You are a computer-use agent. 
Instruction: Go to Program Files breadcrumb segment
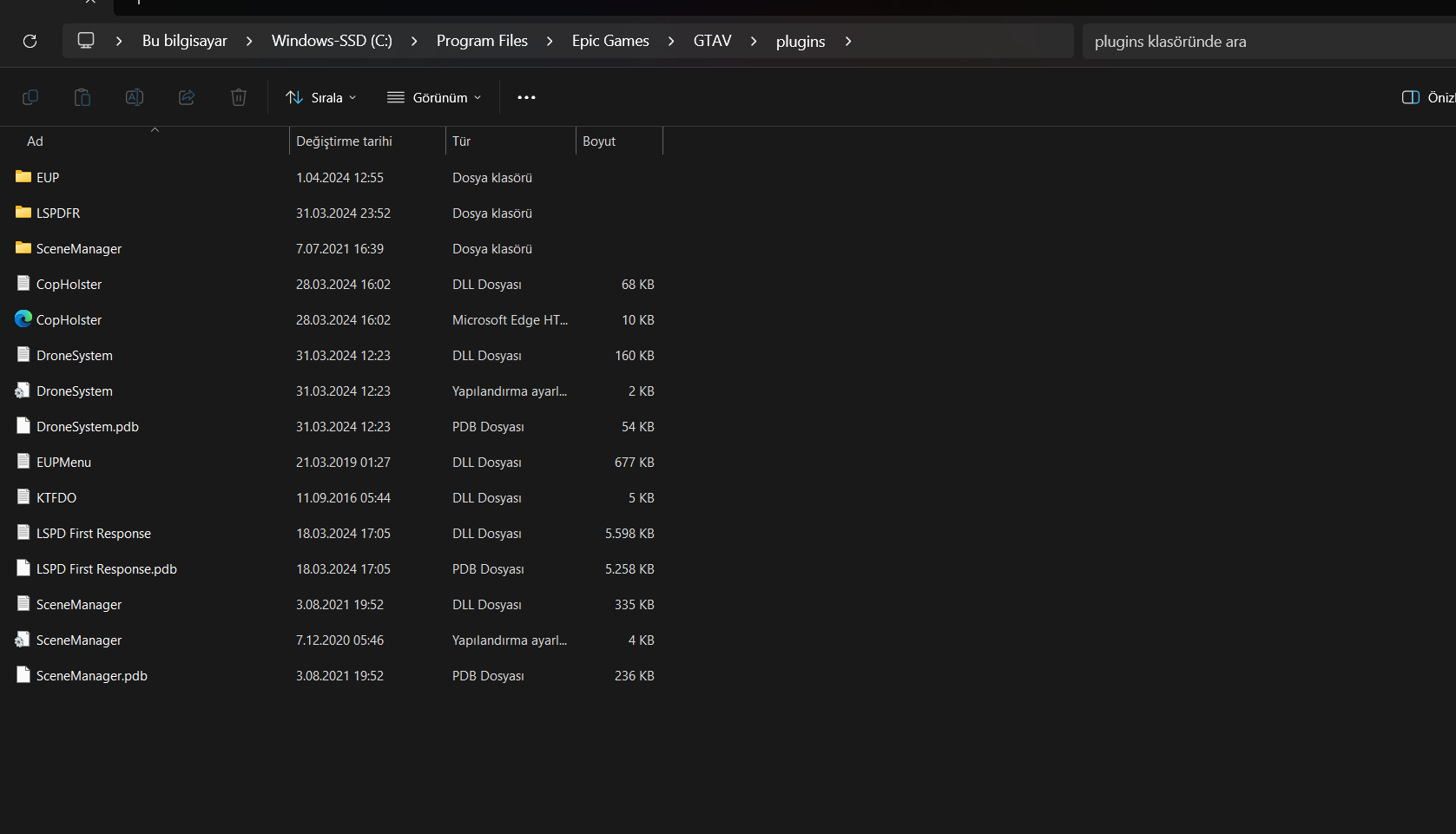tap(482, 41)
